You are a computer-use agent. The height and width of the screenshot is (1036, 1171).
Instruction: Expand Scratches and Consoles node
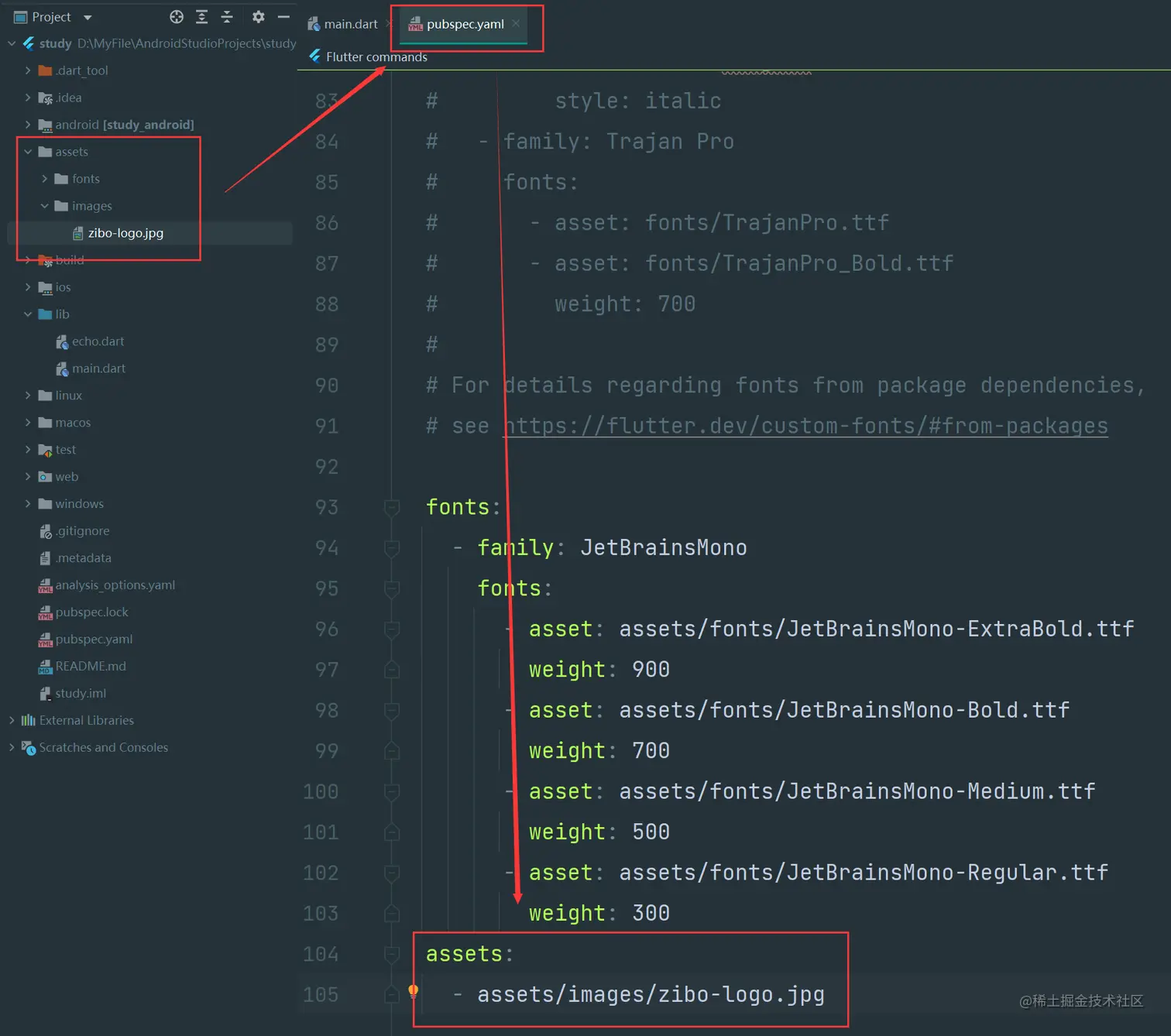(x=12, y=747)
